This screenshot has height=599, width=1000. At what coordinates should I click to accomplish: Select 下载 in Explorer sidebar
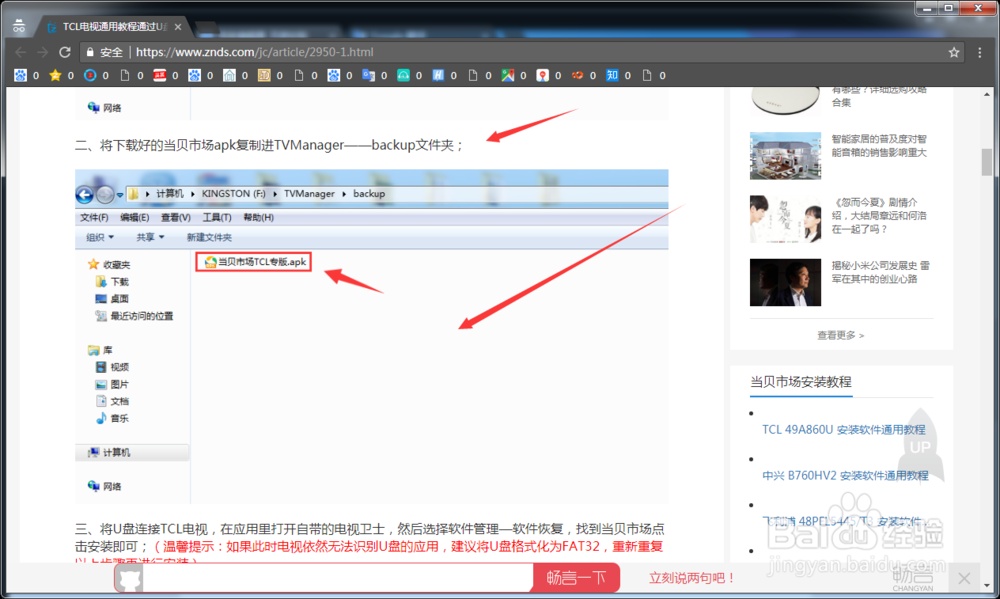point(112,281)
